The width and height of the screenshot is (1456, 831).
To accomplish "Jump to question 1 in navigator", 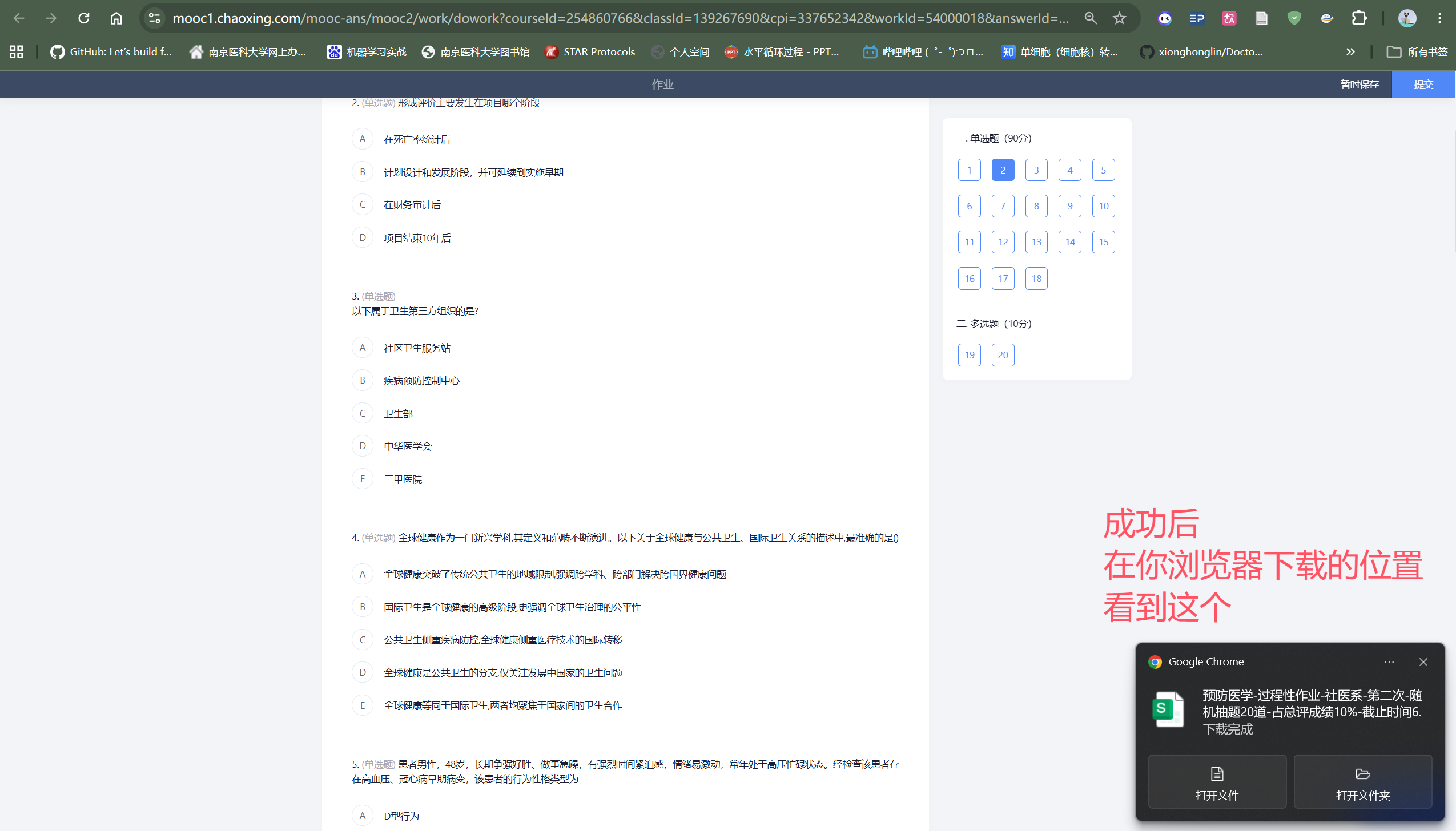I will 970,170.
